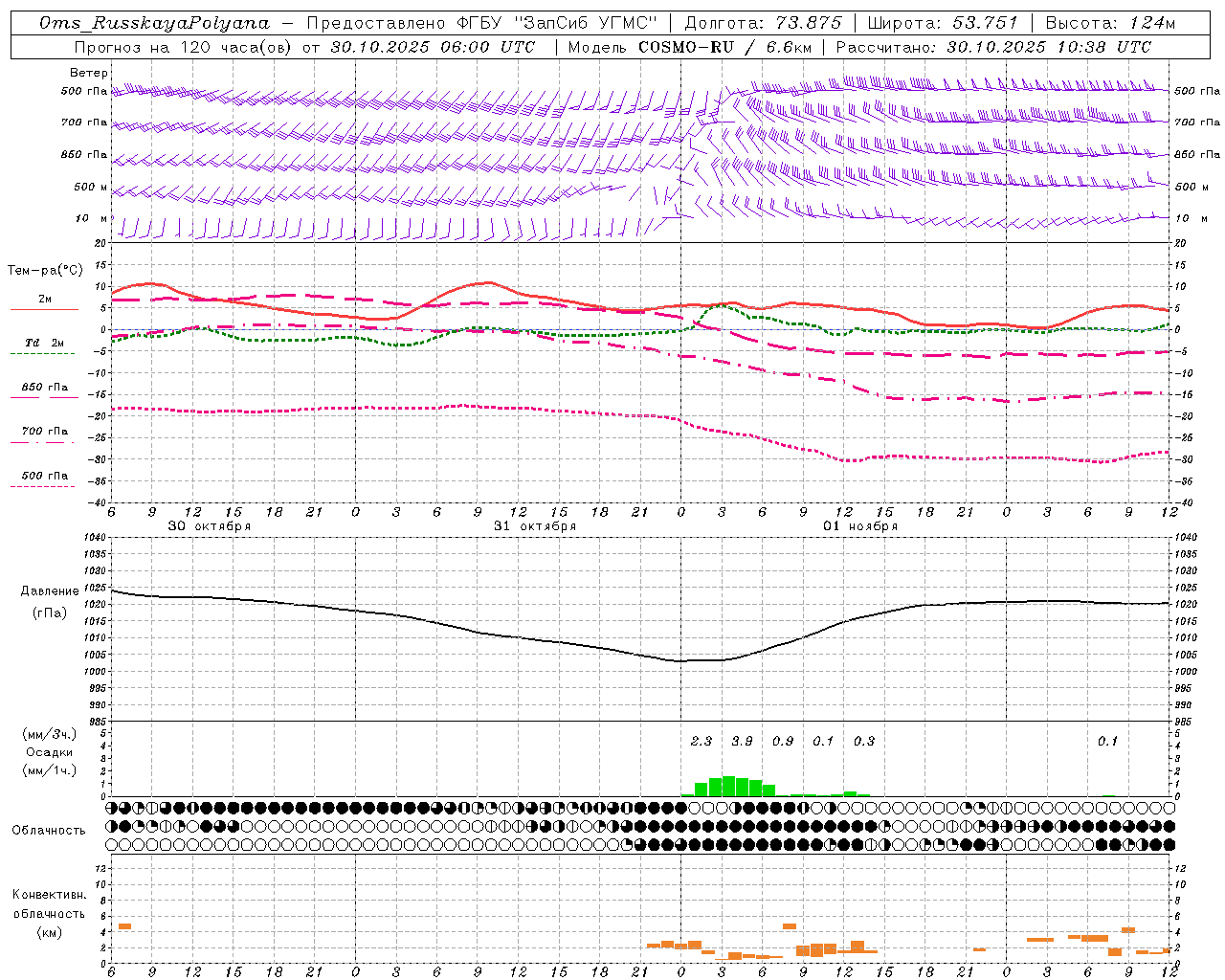The image size is (1225, 980).
Task: Click the Тем-ра(°C) temperature panel label
Action: [45, 271]
